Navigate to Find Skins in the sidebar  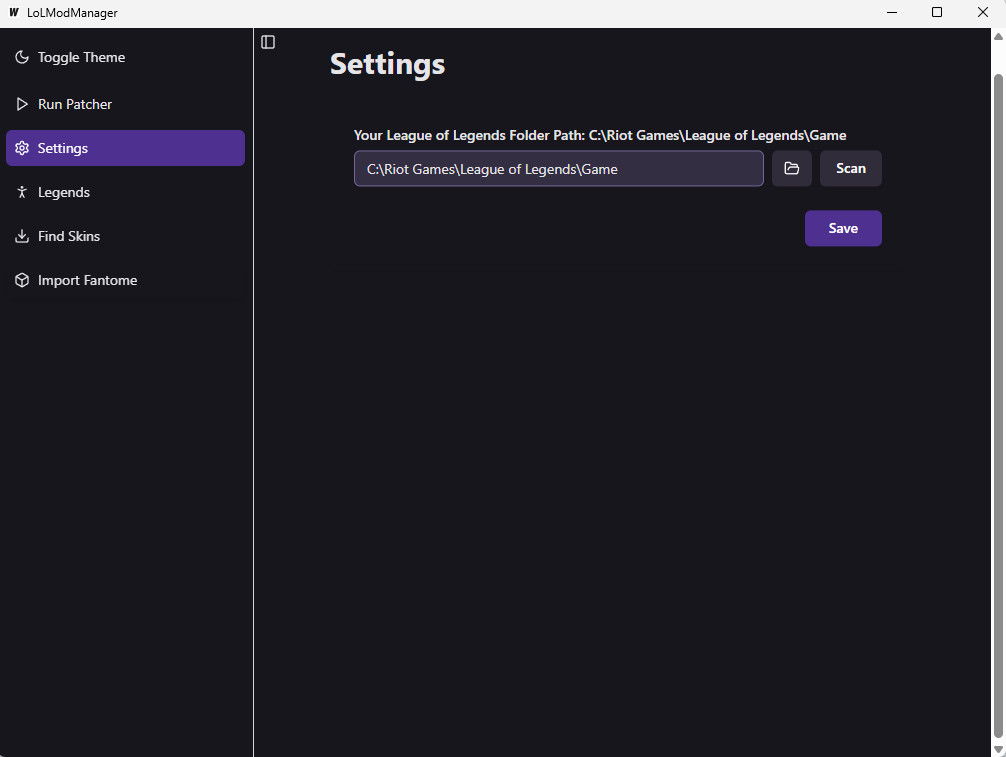(x=125, y=235)
